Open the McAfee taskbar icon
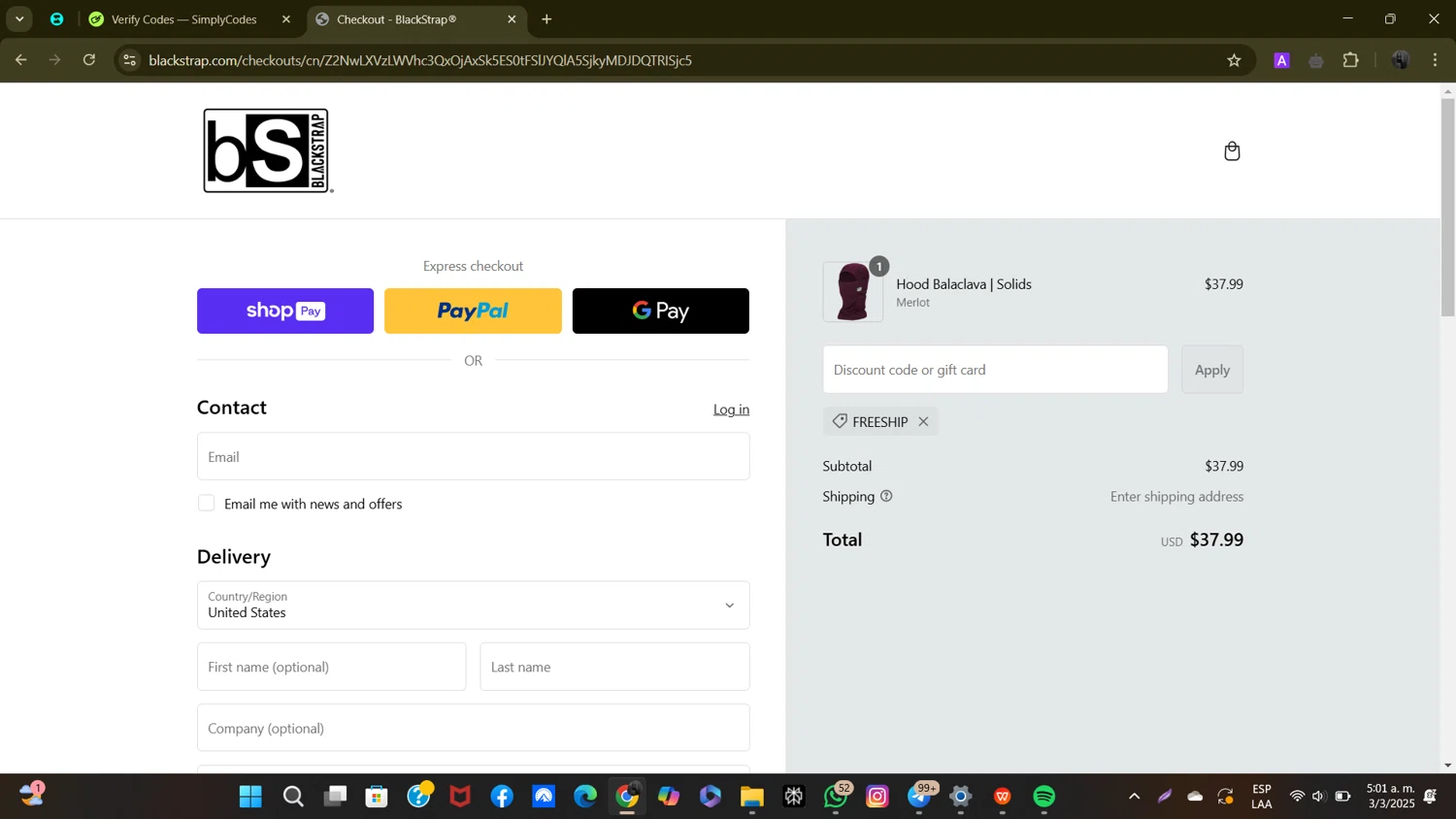This screenshot has width=1456, height=819. [460, 797]
